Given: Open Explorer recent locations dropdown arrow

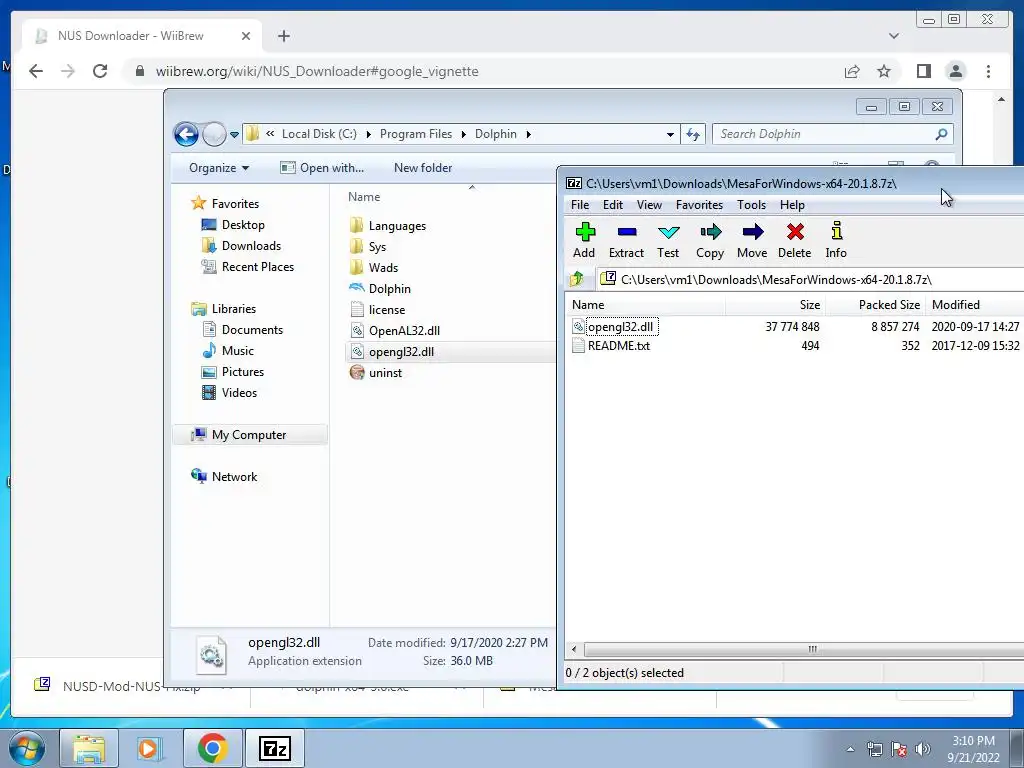Looking at the screenshot, I should (x=234, y=135).
